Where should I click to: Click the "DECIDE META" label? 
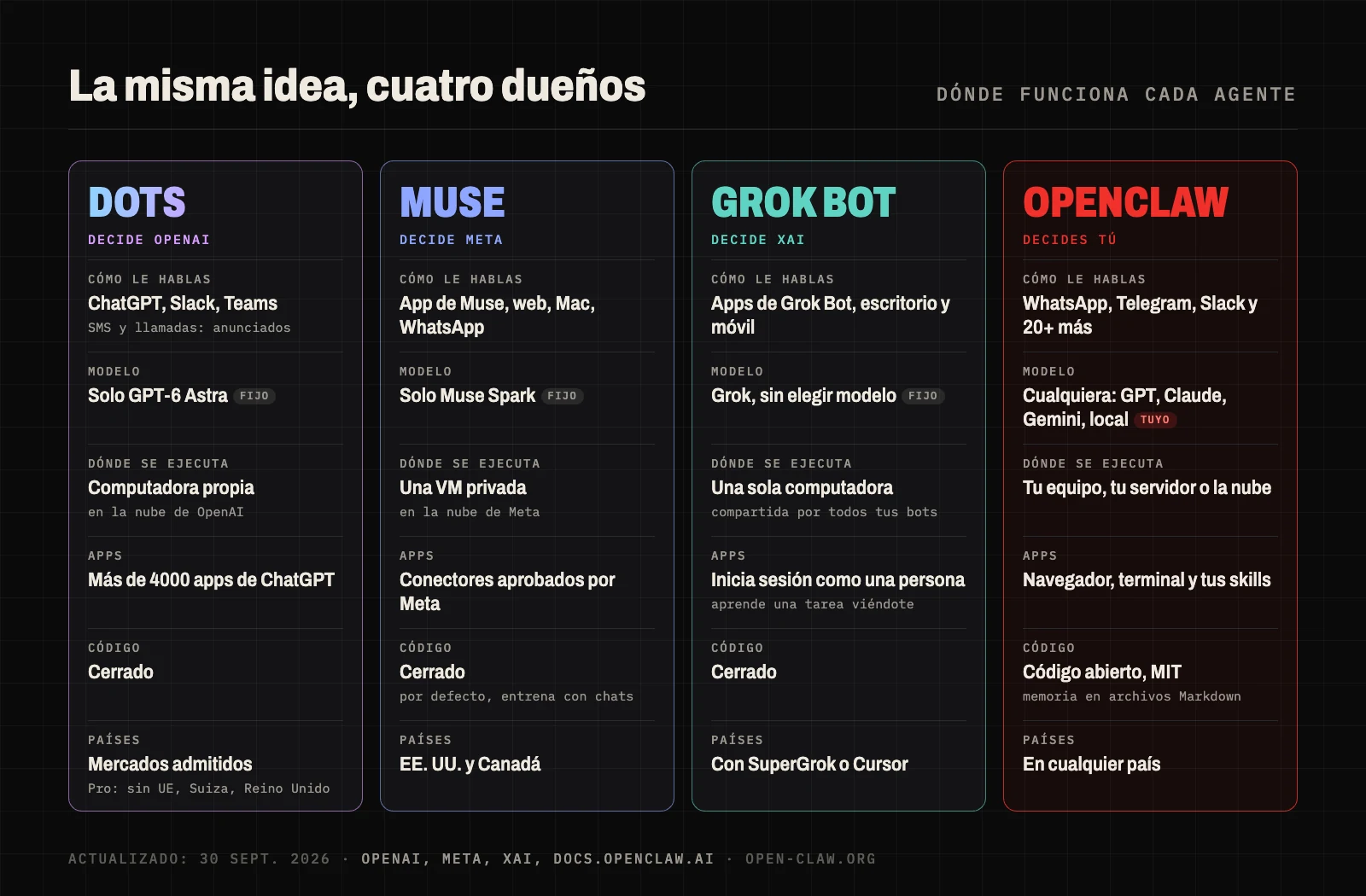(x=451, y=240)
